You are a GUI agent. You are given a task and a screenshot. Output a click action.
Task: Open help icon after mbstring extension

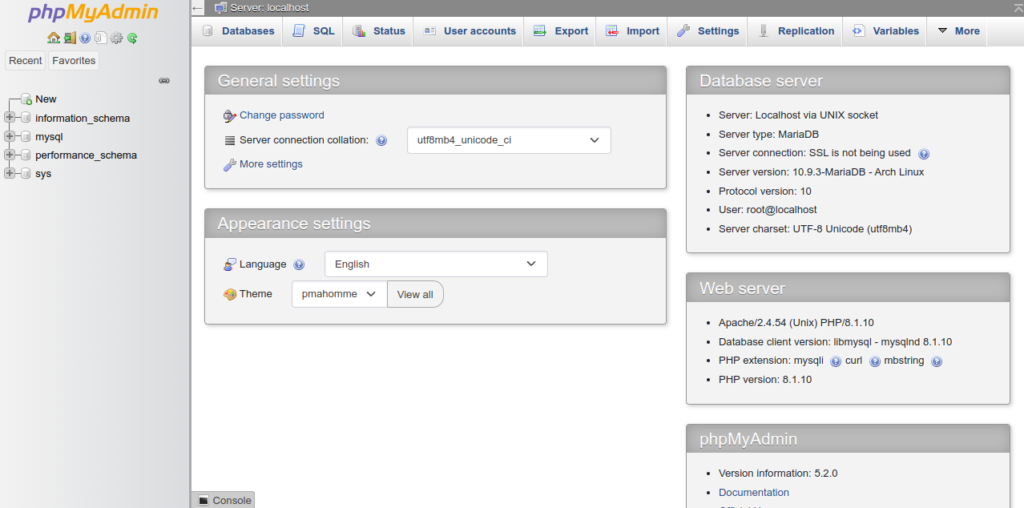click(936, 361)
